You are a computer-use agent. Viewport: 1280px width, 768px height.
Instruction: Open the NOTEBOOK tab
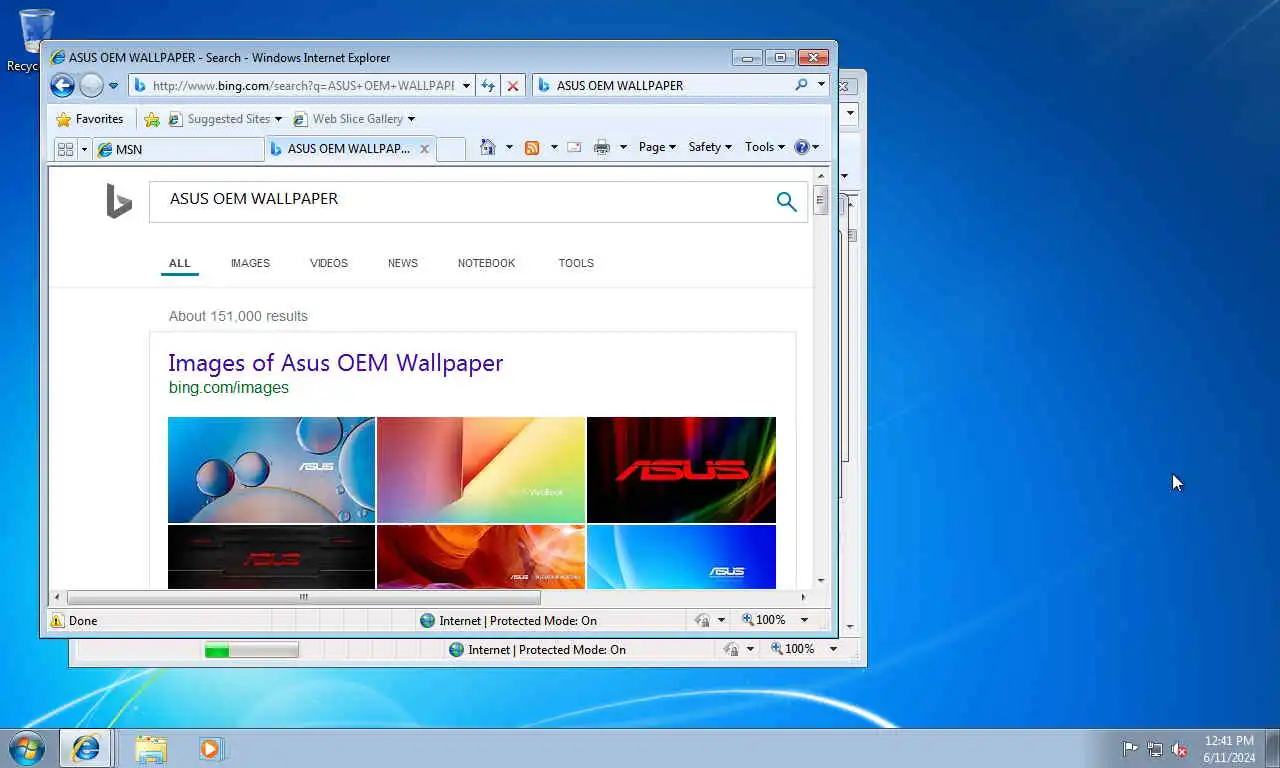487,264
